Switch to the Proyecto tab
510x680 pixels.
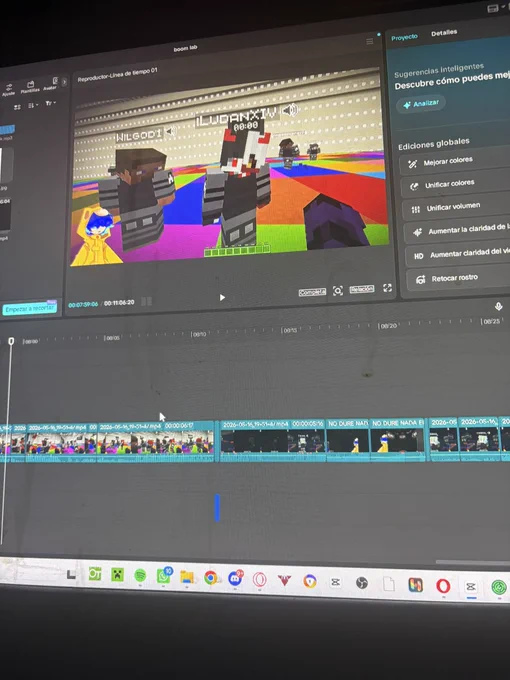tap(404, 37)
